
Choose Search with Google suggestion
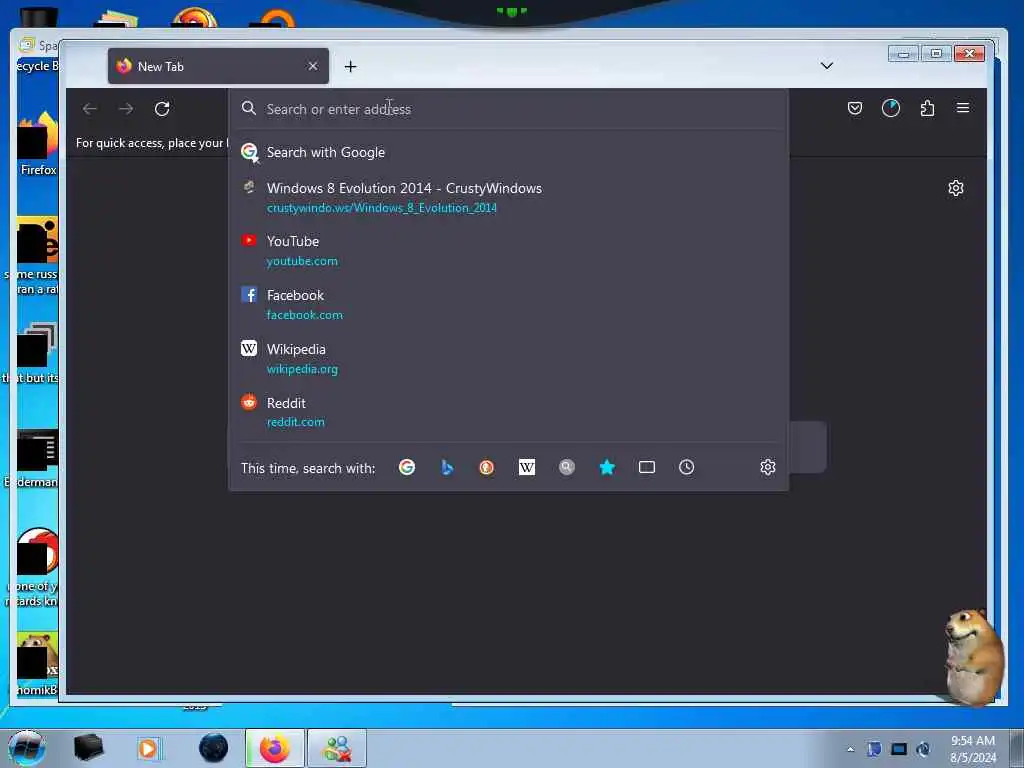point(508,152)
